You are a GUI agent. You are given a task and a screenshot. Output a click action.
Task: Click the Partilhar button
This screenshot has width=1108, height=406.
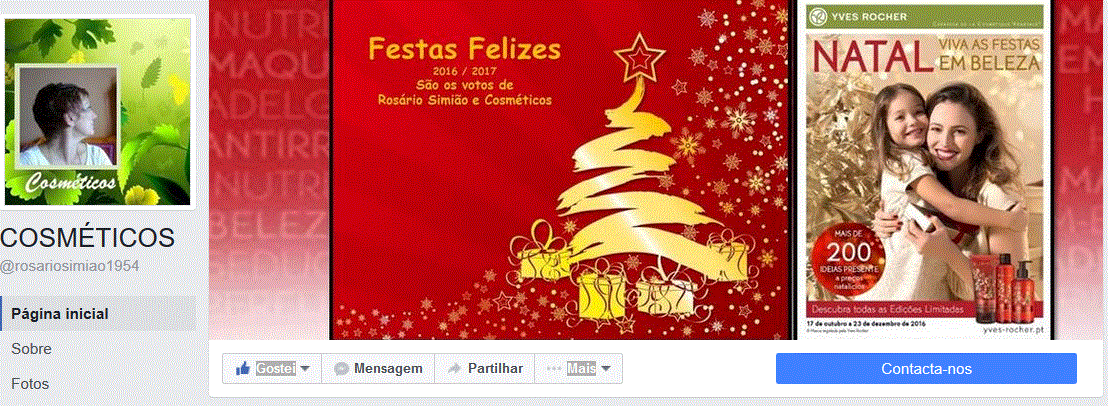click(485, 369)
